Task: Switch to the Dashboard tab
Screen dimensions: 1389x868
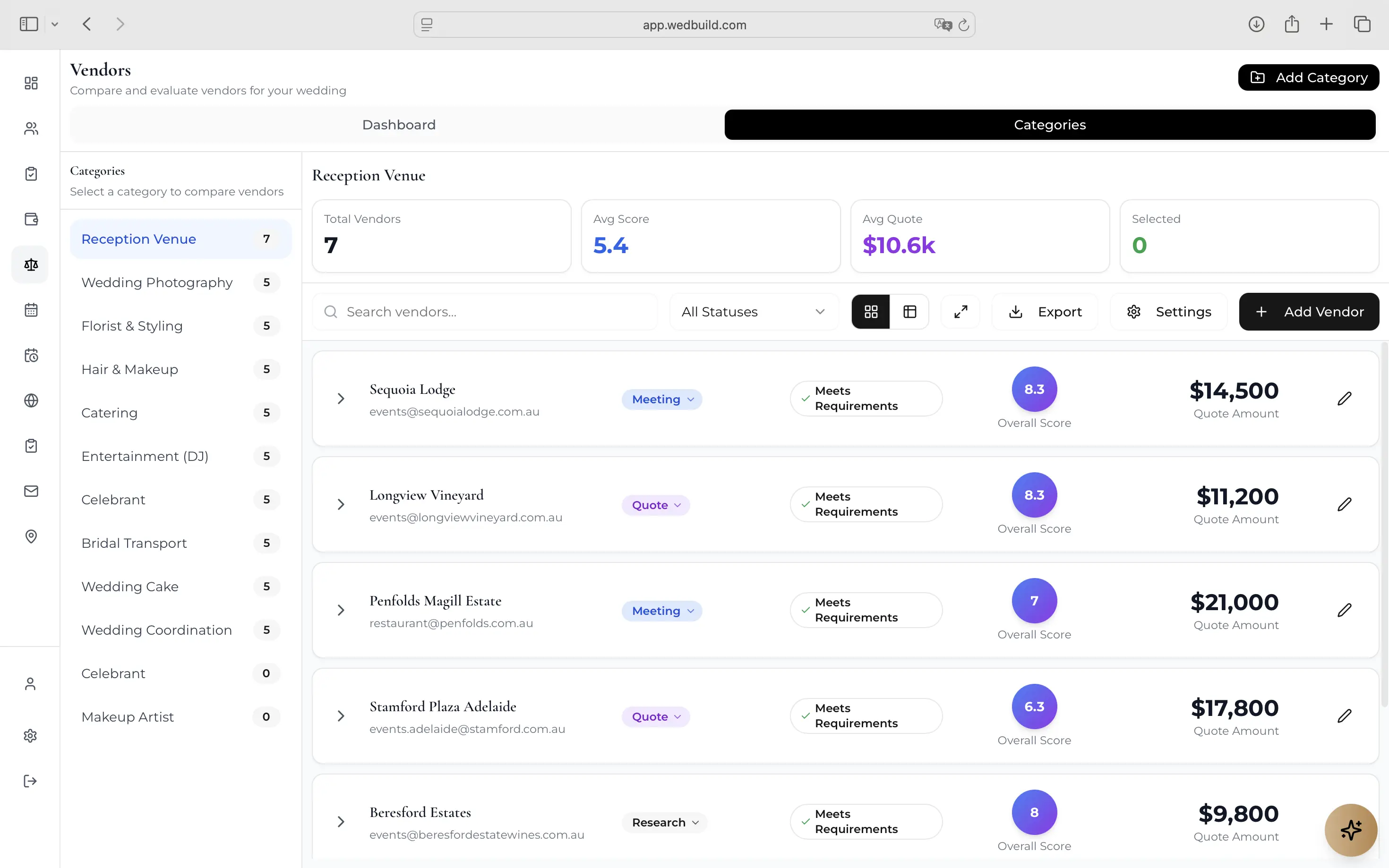Action: click(398, 125)
